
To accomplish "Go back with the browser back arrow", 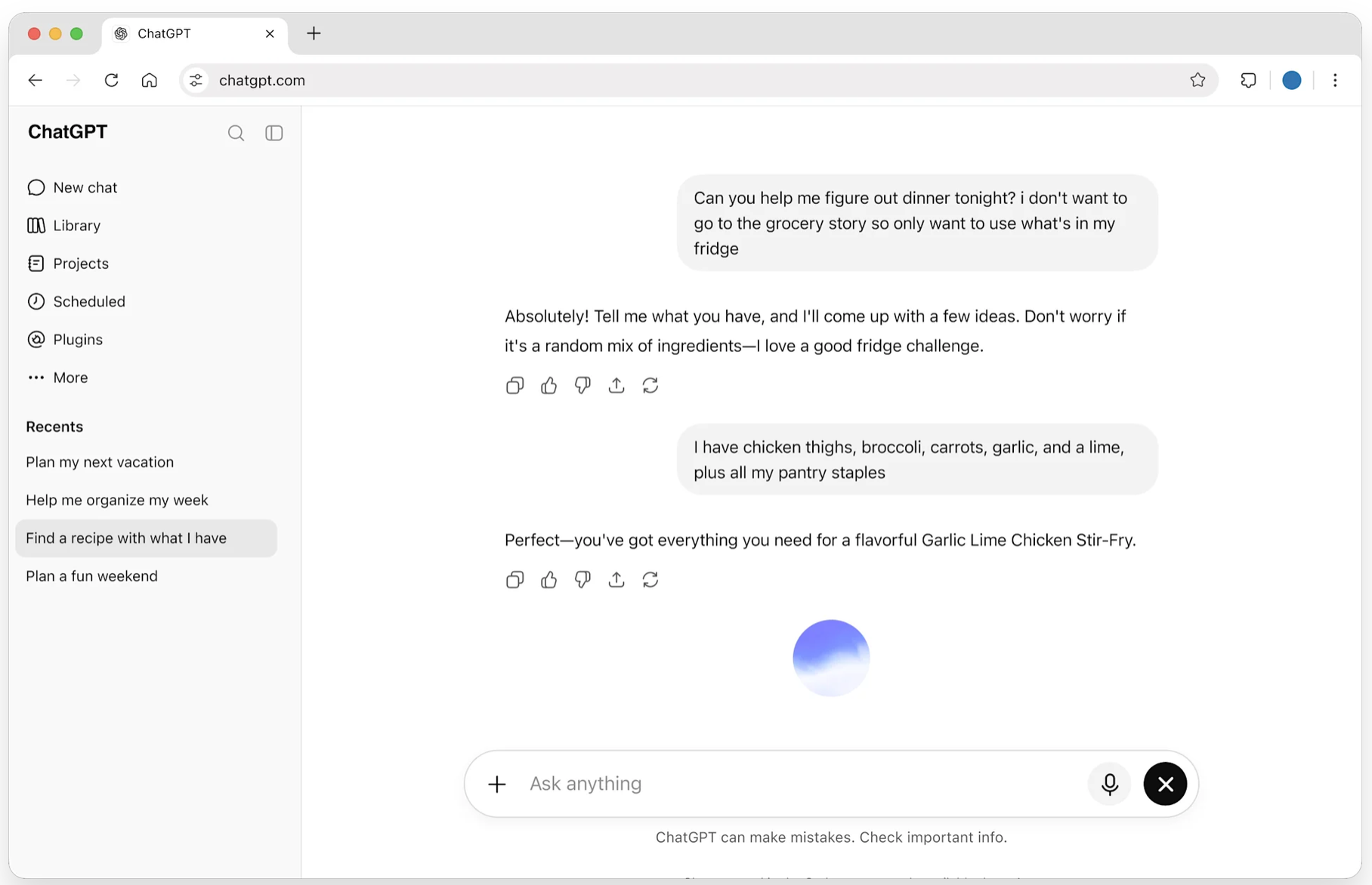I will click(36, 80).
